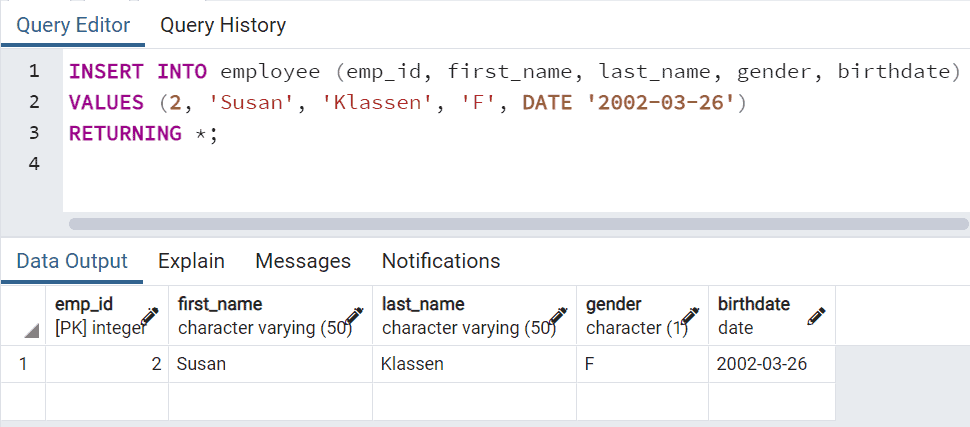970x427 pixels.
Task: Switch to the Query History tab
Action: [223, 25]
